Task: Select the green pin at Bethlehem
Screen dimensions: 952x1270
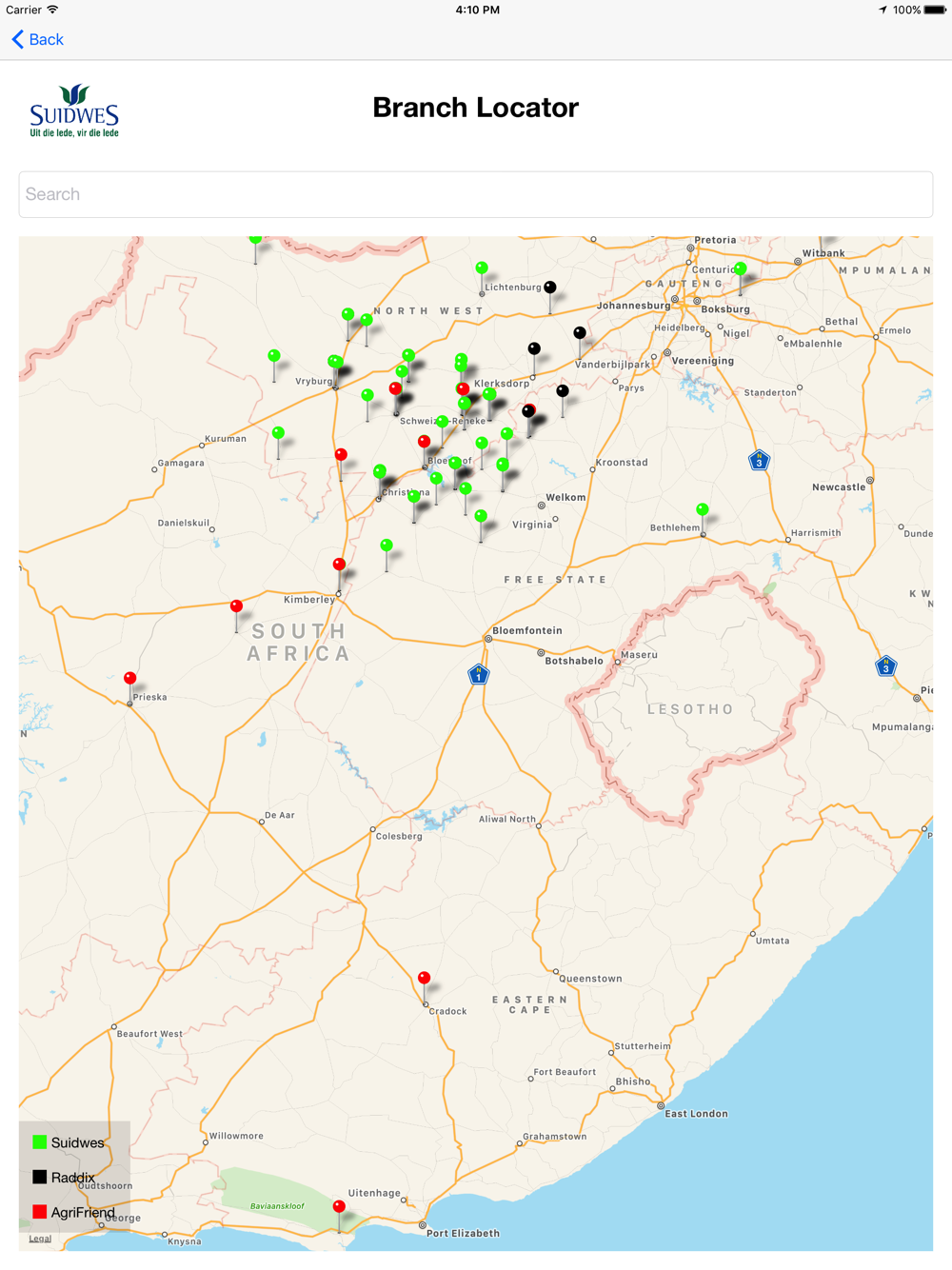Action: pos(703,510)
